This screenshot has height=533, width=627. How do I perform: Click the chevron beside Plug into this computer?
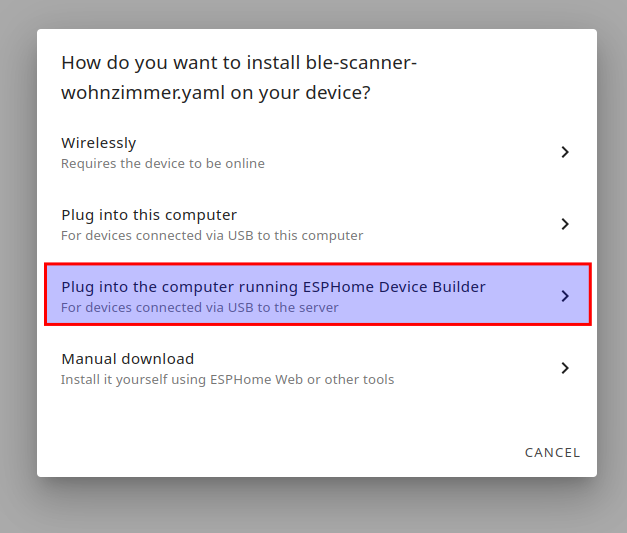[565, 224]
